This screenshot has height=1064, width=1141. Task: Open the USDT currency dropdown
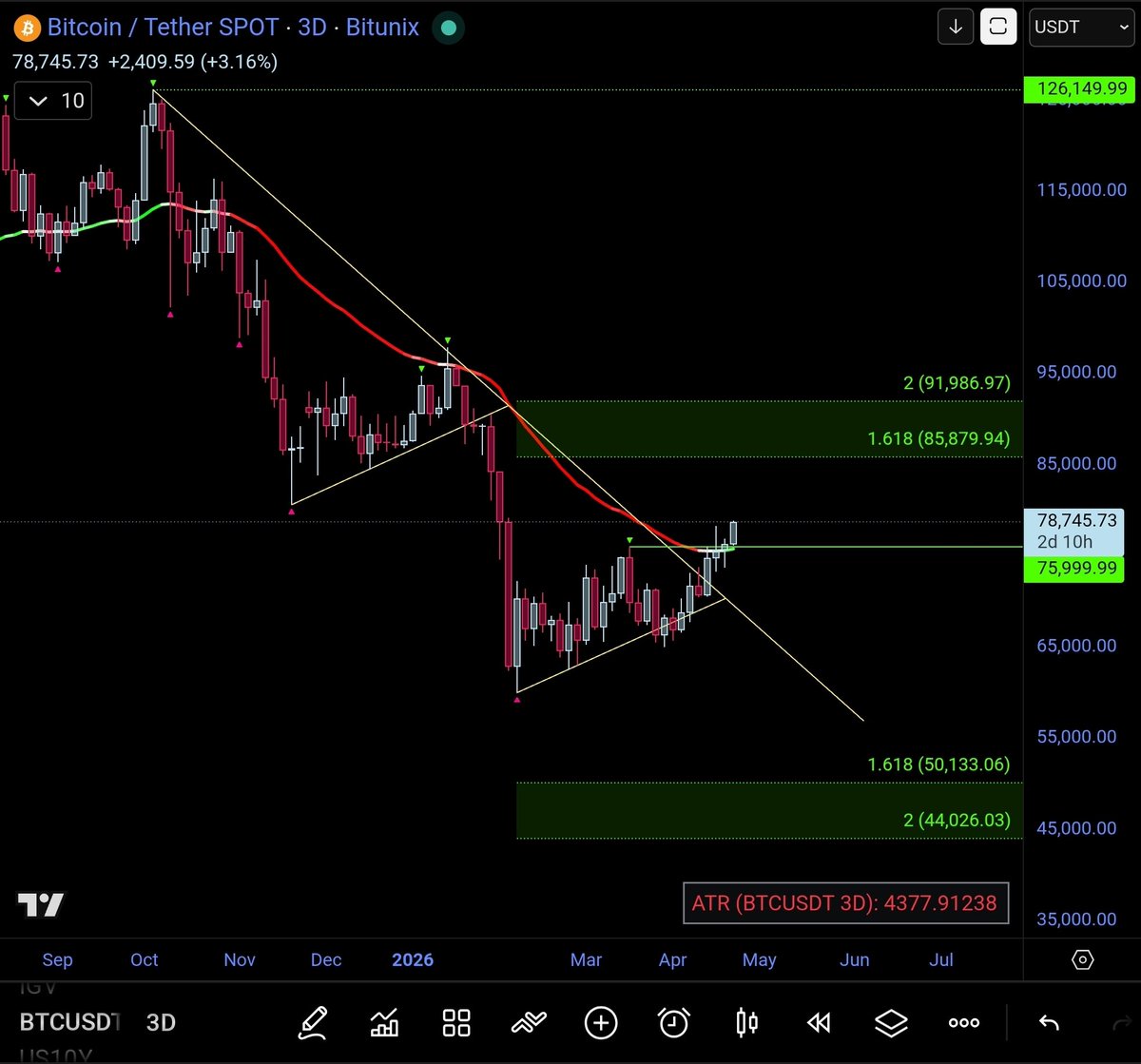pyautogui.click(x=1081, y=28)
